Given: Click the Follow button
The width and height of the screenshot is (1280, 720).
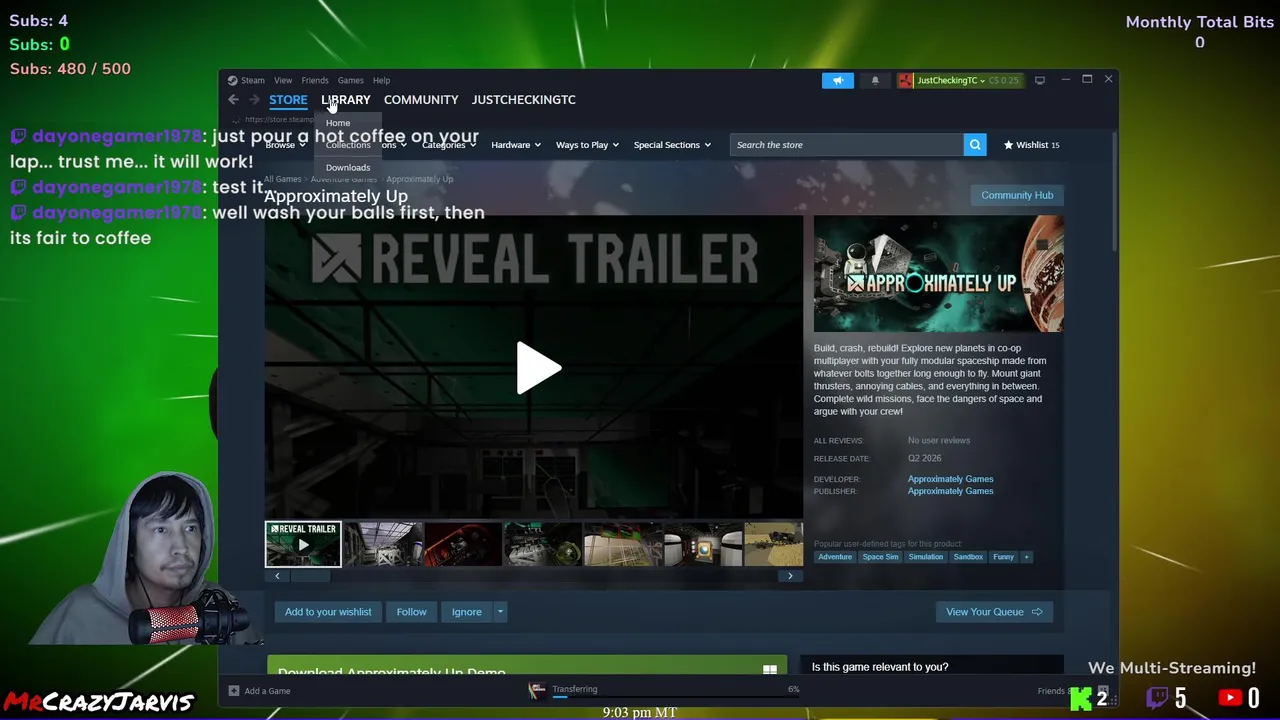Looking at the screenshot, I should pyautogui.click(x=411, y=612).
